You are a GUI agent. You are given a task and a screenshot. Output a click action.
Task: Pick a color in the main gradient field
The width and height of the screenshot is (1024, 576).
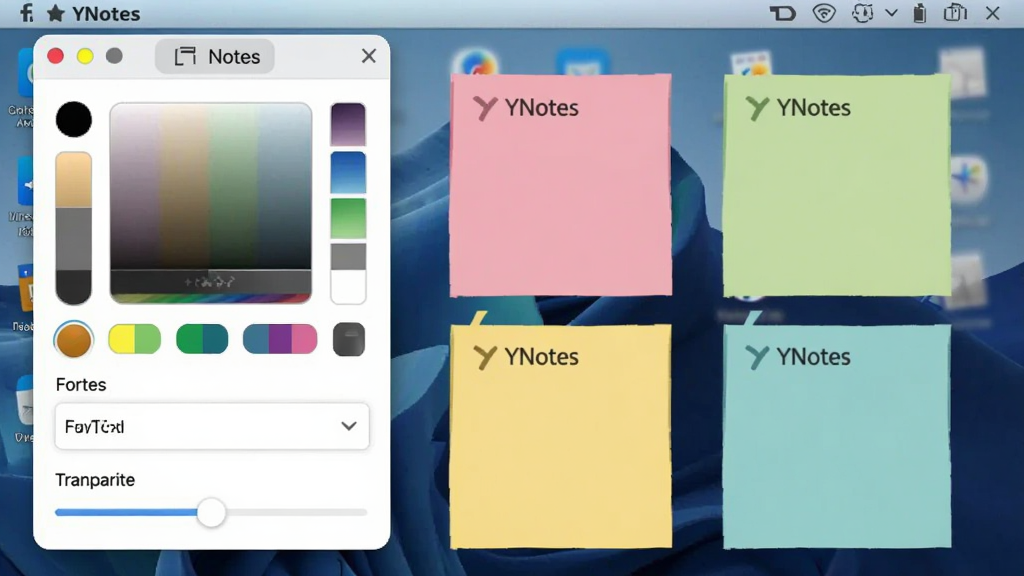coord(210,186)
